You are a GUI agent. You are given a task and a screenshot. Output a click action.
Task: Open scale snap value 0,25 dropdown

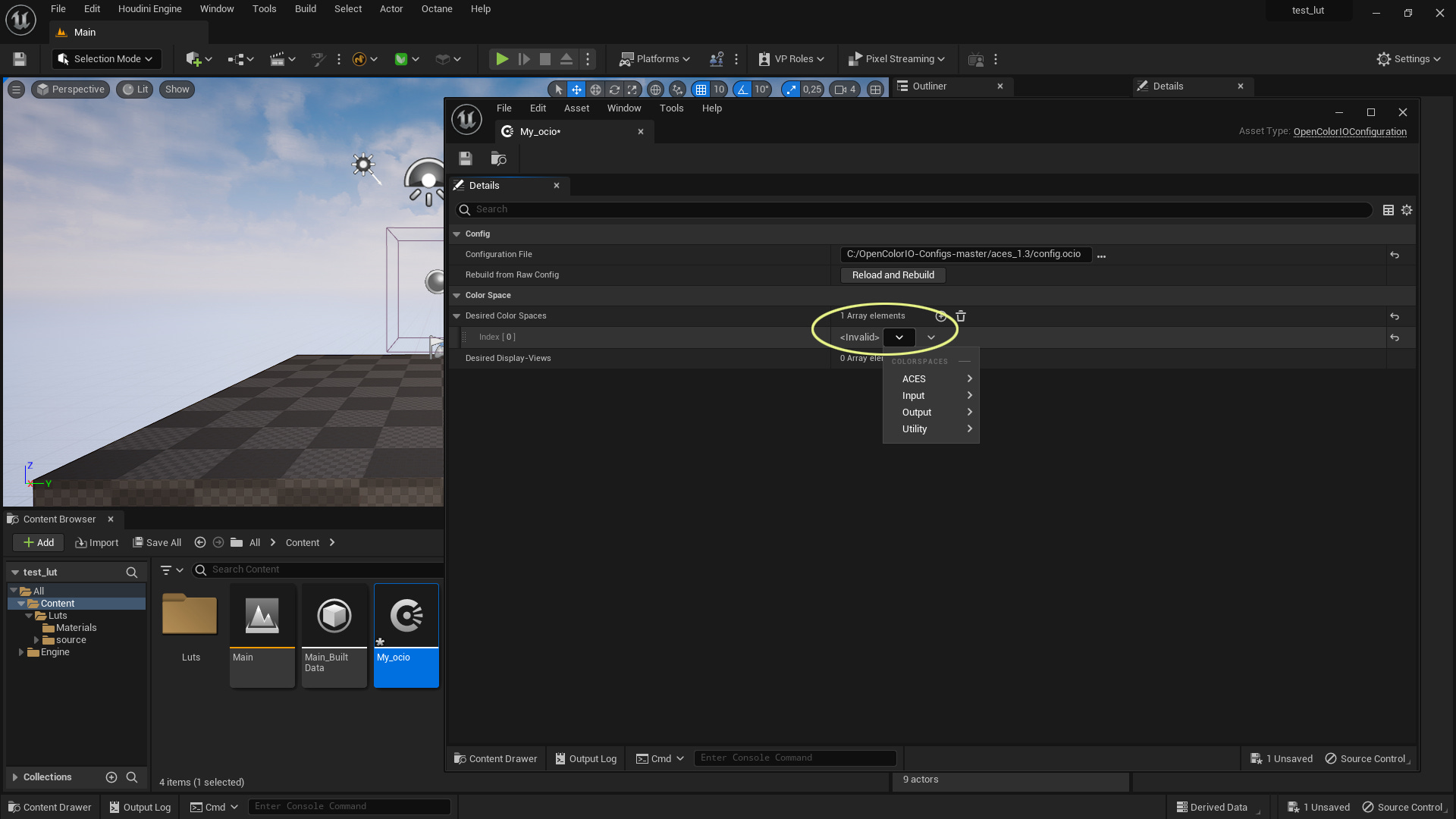[x=812, y=89]
